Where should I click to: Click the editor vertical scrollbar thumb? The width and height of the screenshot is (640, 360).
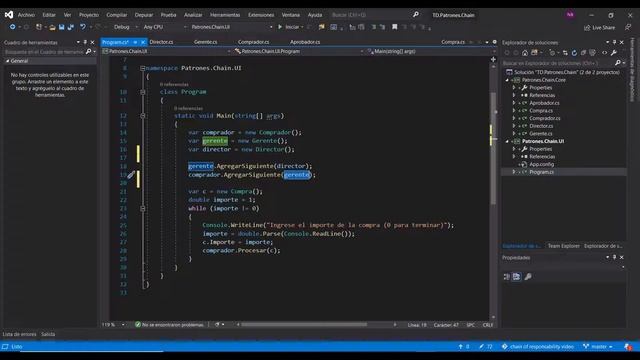tap(493, 147)
